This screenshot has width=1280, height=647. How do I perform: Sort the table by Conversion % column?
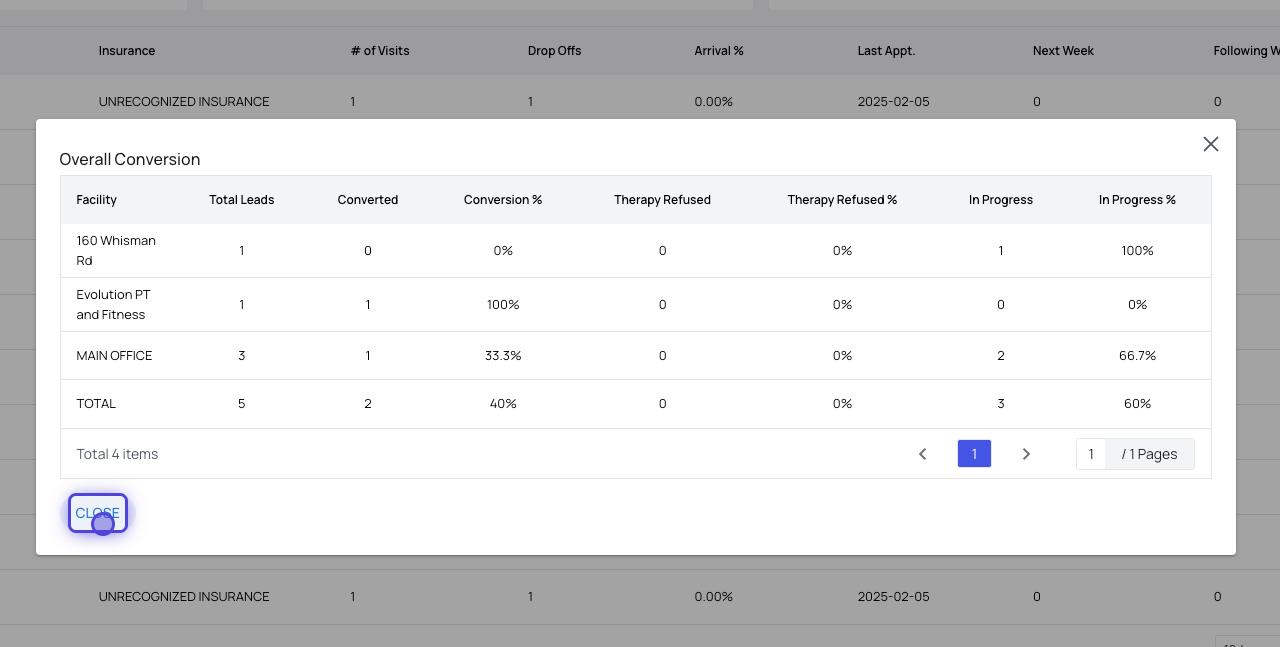tap(503, 200)
